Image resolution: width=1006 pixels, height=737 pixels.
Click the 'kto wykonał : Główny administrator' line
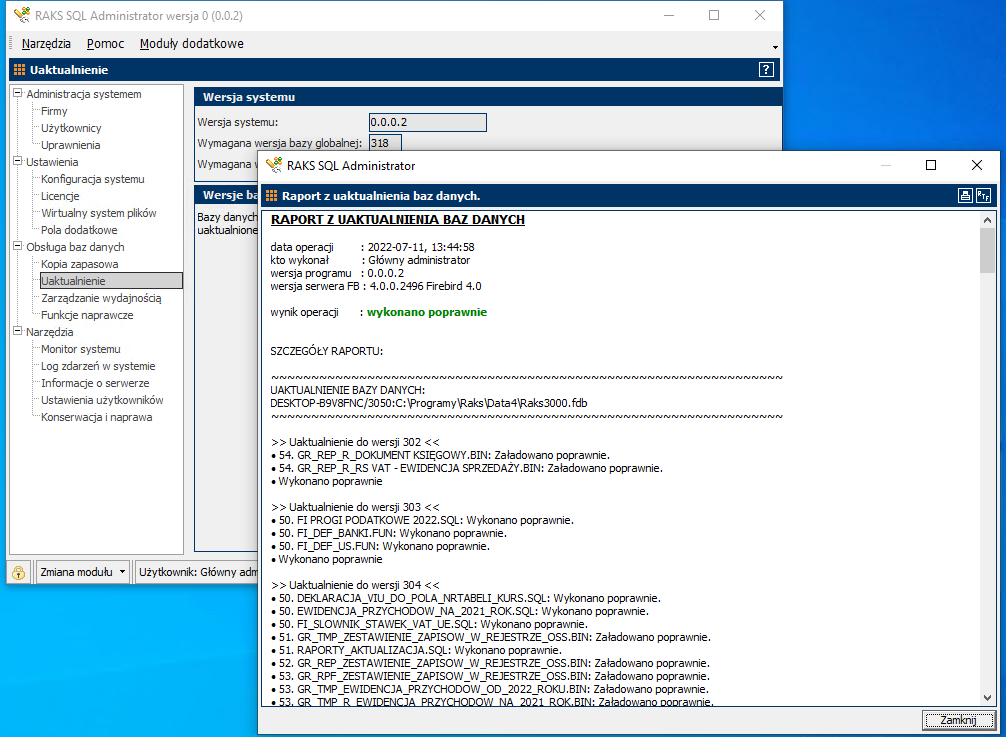(370, 260)
